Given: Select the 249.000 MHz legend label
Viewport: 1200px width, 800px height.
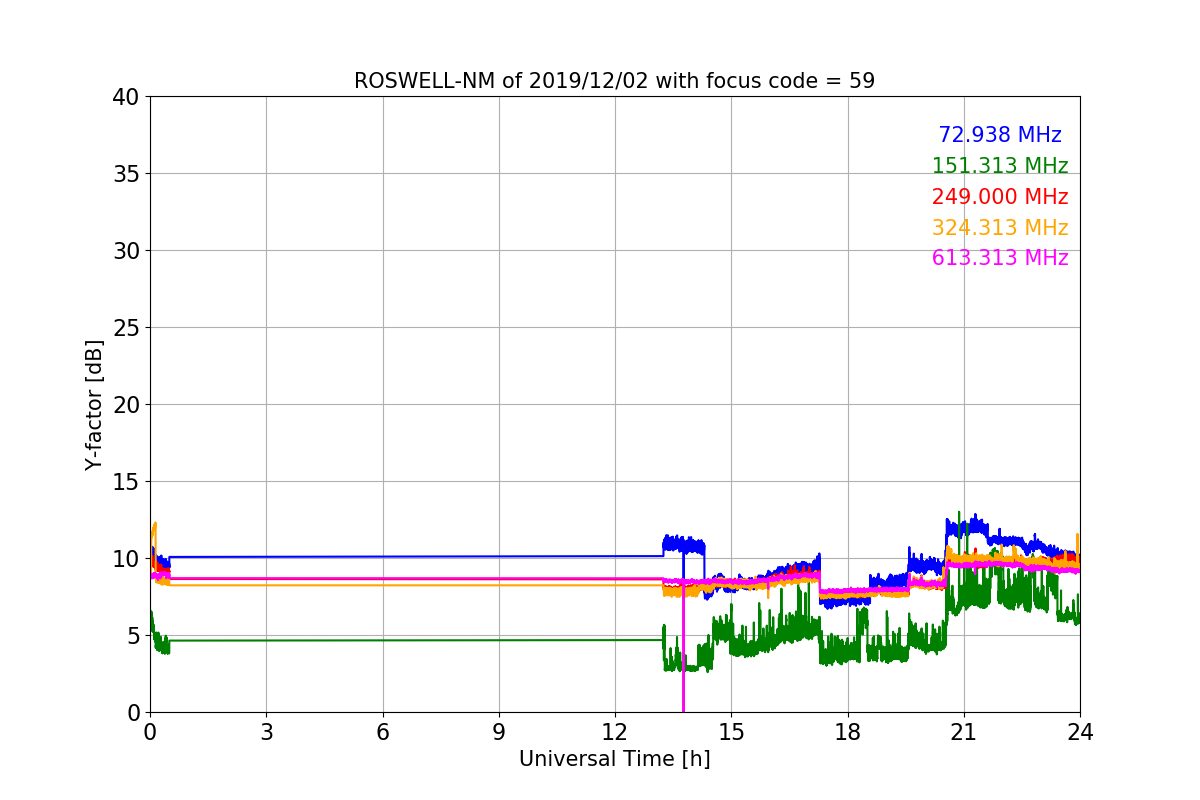Looking at the screenshot, I should [x=1000, y=197].
